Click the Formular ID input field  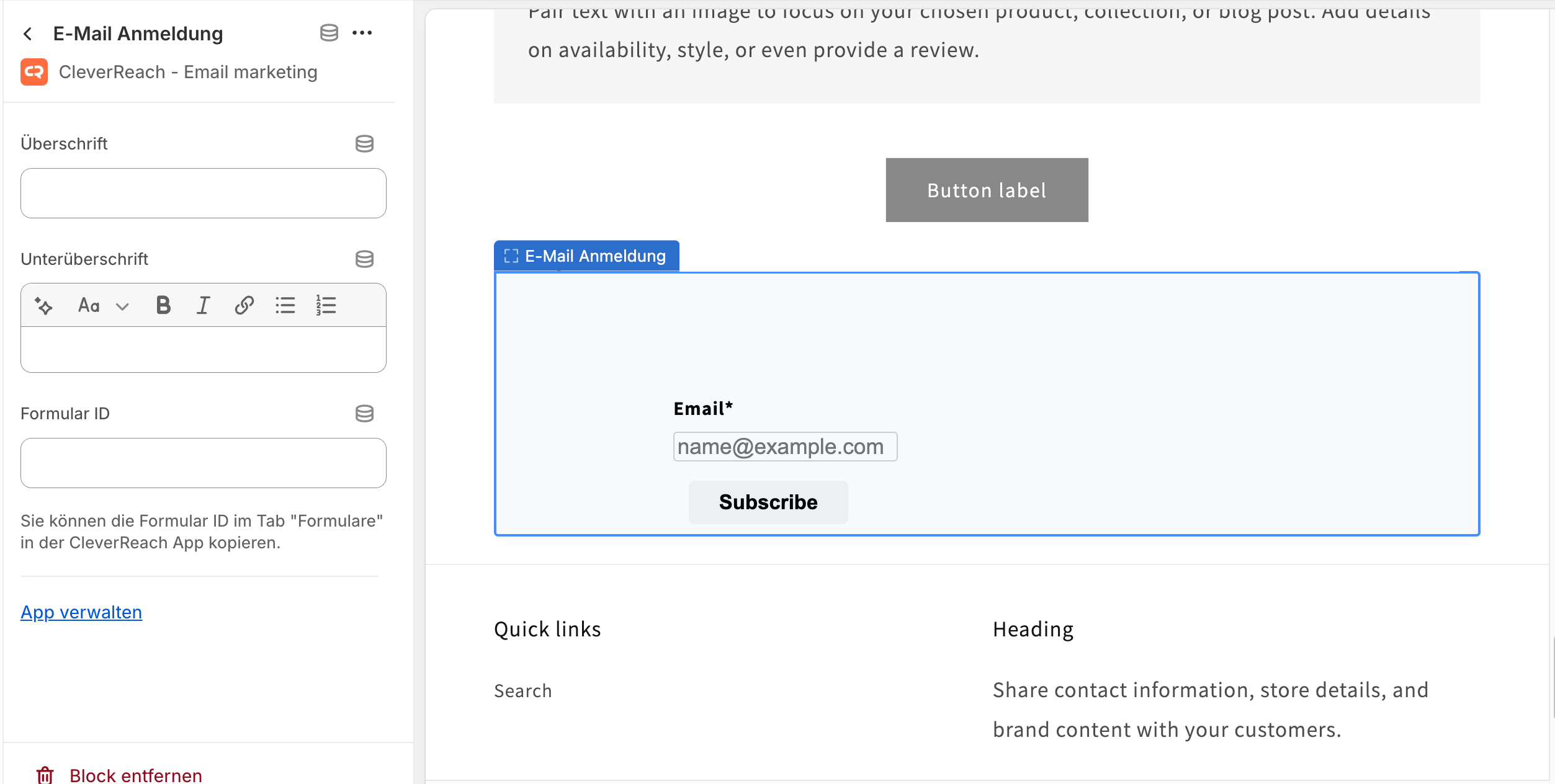(x=204, y=463)
